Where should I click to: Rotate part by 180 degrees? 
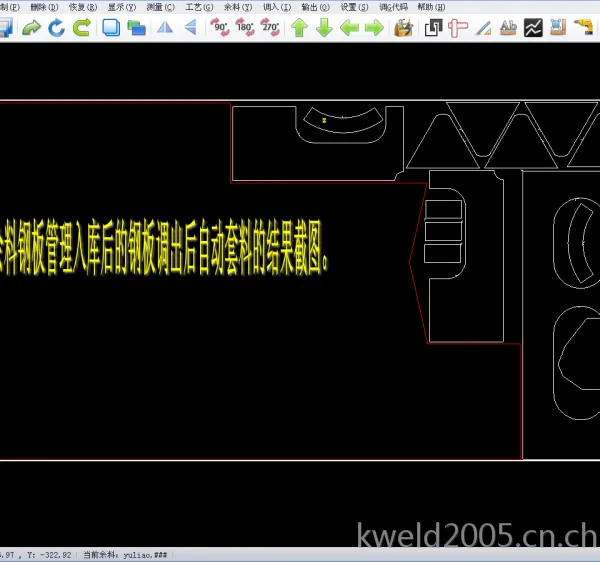[x=245, y=28]
